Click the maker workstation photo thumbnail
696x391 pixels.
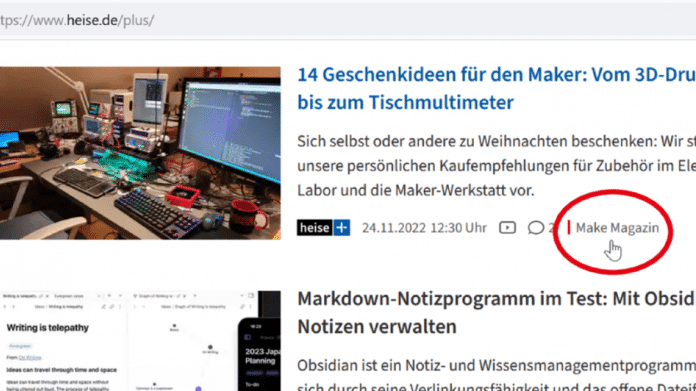(140, 153)
